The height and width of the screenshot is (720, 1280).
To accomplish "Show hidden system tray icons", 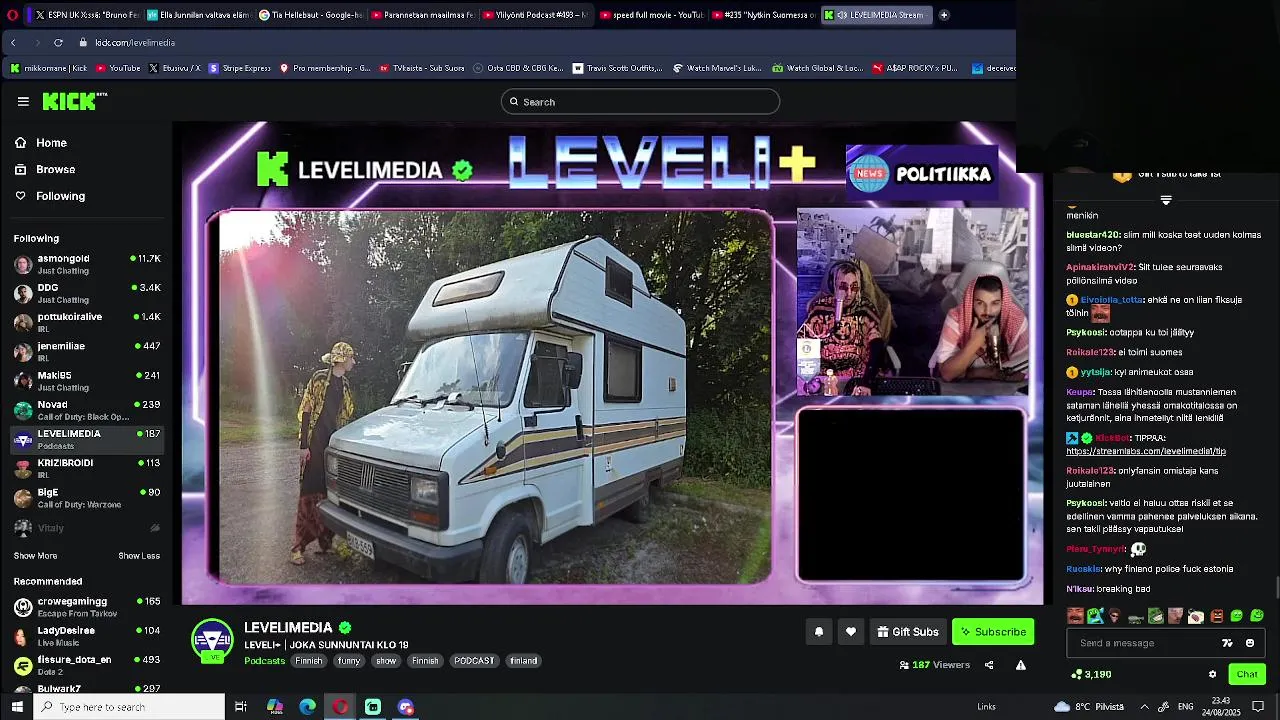I will 1144,707.
